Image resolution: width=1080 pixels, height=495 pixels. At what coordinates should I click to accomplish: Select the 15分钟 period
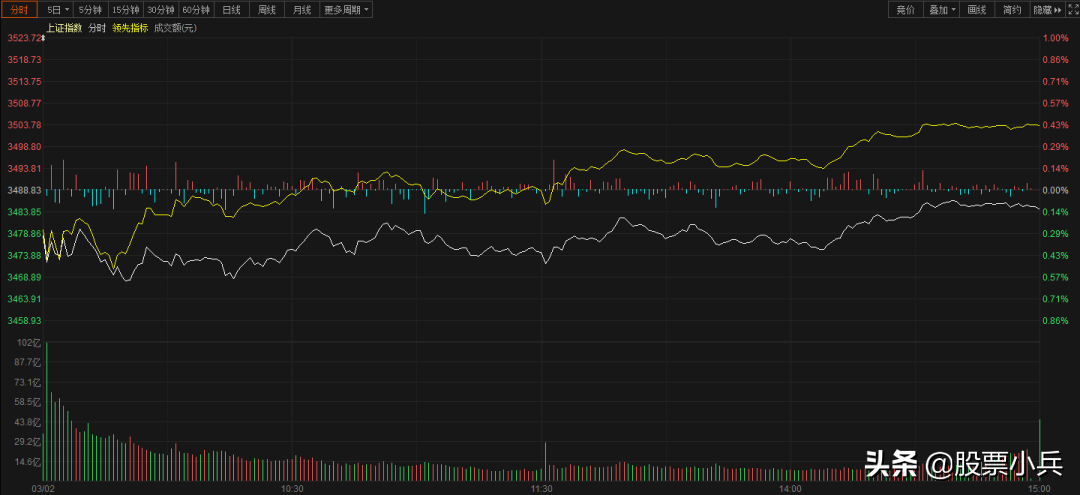126,9
